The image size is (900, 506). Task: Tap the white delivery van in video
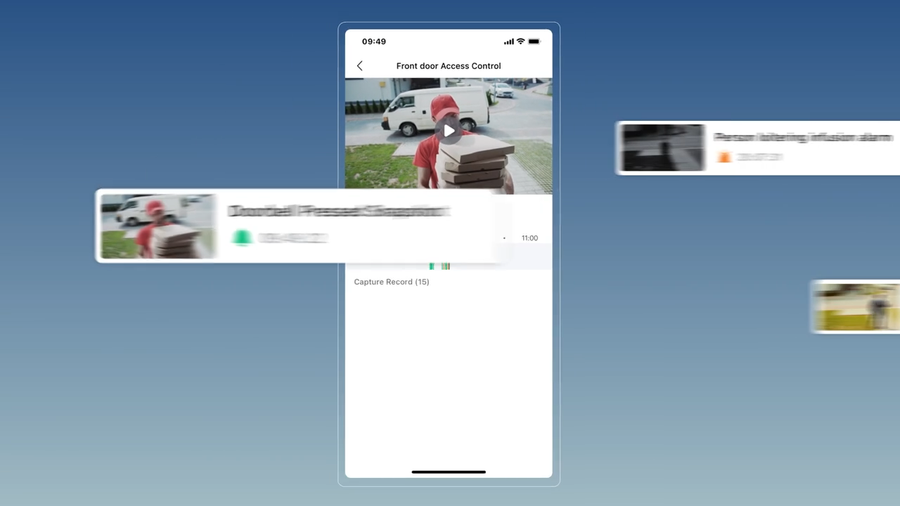(435, 110)
